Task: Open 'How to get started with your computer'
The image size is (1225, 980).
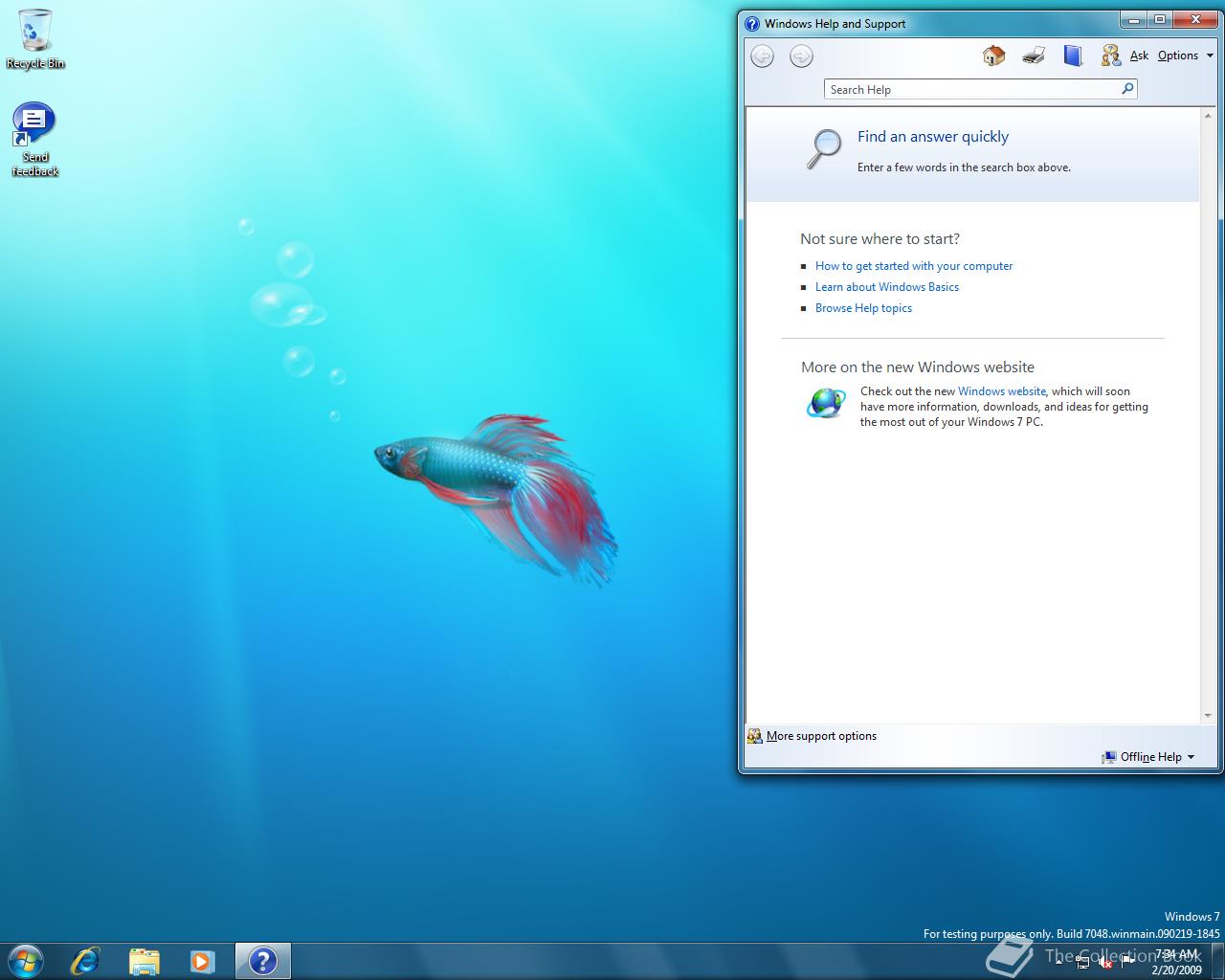Action: pos(913,266)
